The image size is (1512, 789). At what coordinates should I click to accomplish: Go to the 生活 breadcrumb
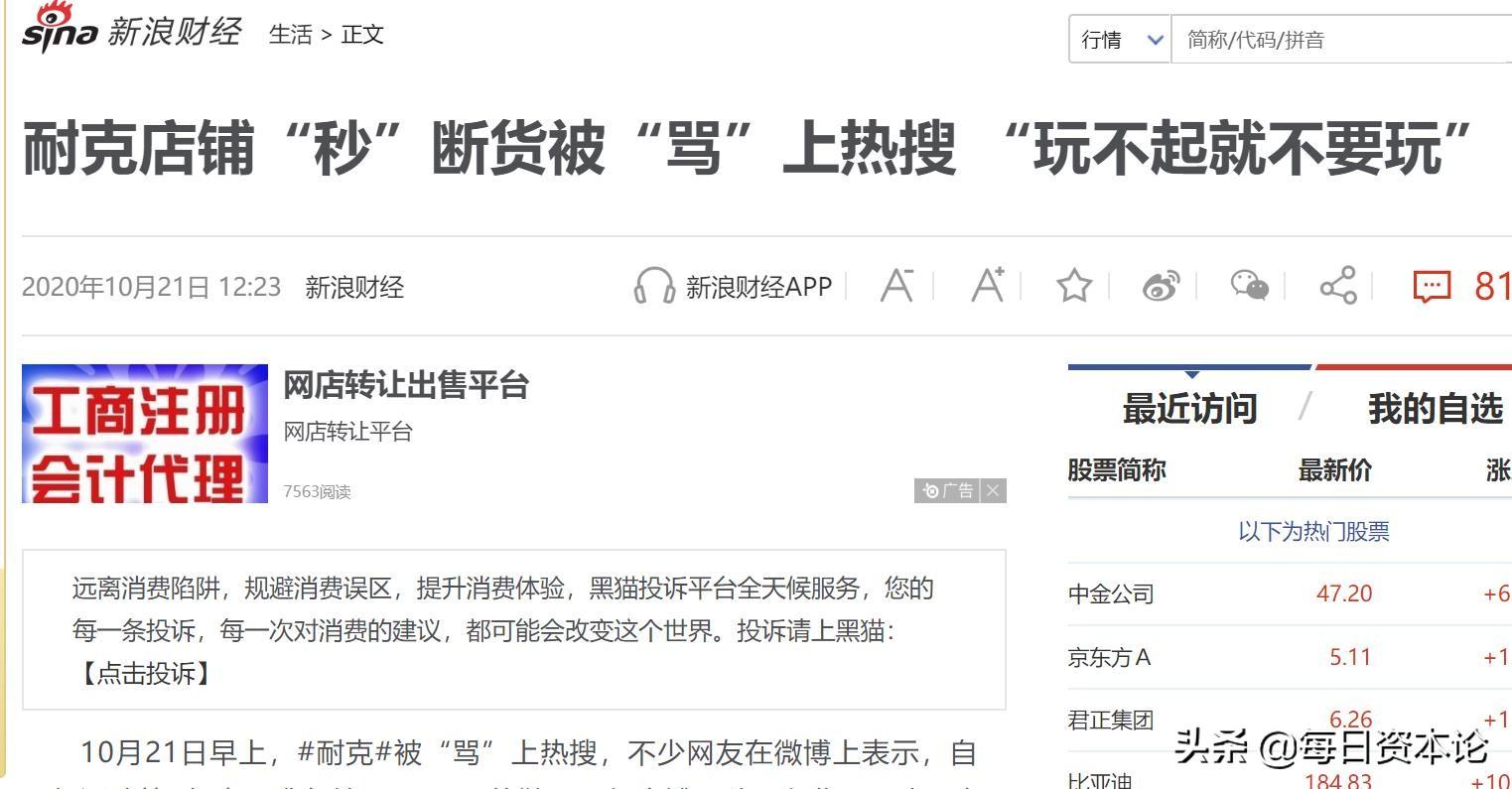point(291,35)
